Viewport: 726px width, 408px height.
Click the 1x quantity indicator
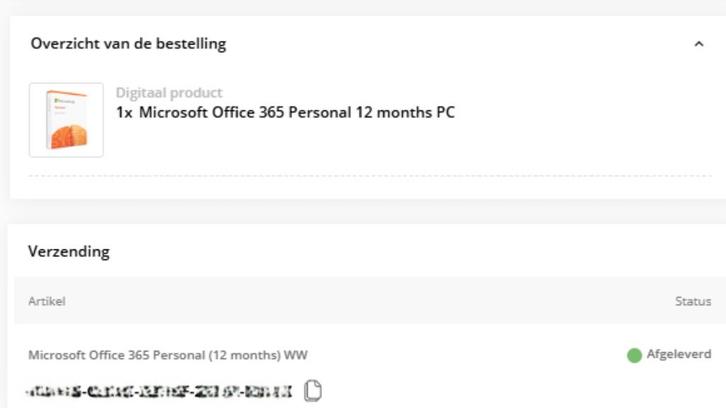point(124,112)
